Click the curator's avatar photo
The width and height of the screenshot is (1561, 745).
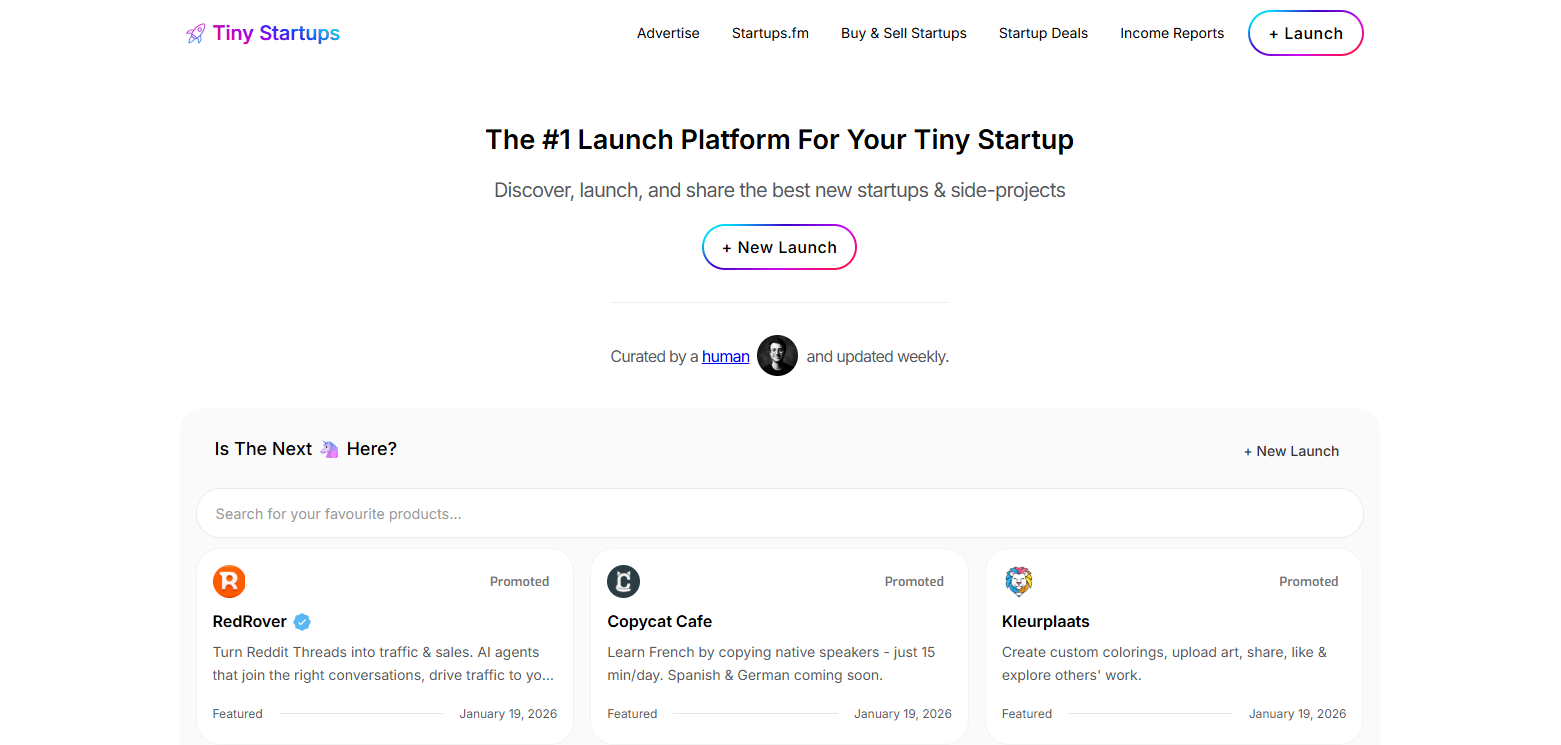coord(777,356)
